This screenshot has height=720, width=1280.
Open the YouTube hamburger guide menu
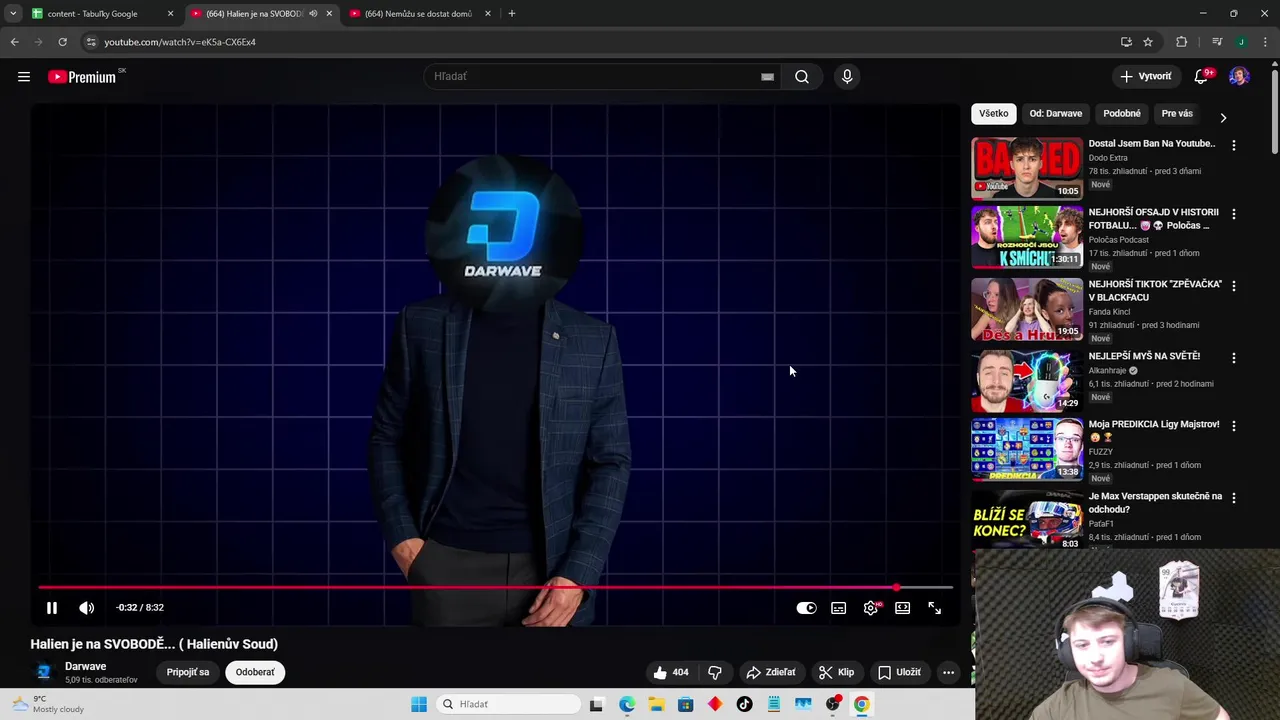[x=24, y=77]
